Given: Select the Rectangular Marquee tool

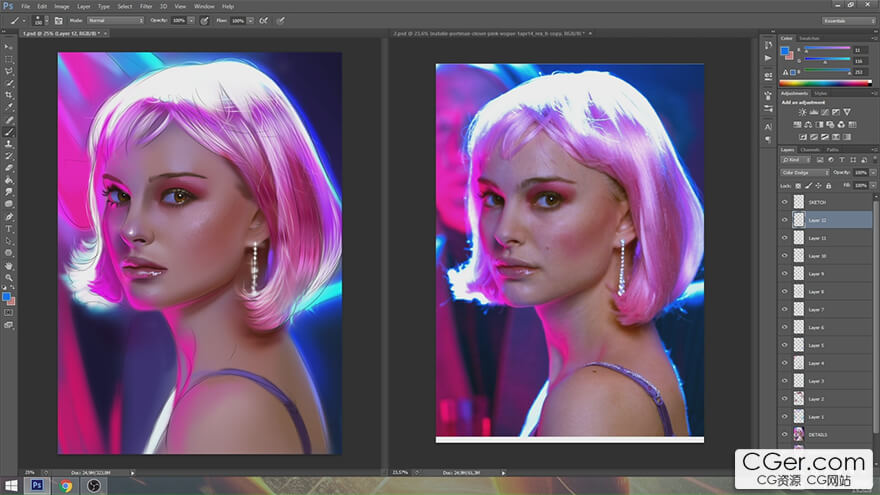Looking at the screenshot, I should [x=8, y=59].
